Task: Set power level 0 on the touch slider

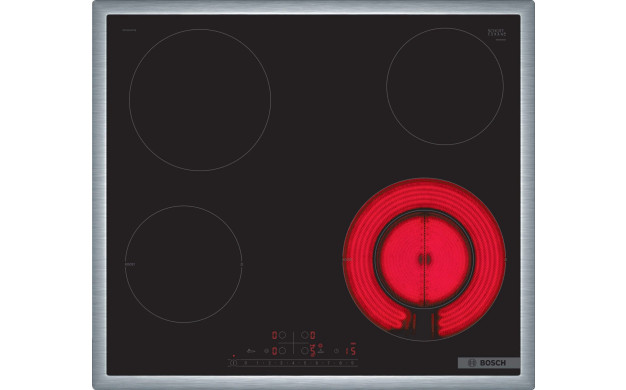Action: coord(246,363)
